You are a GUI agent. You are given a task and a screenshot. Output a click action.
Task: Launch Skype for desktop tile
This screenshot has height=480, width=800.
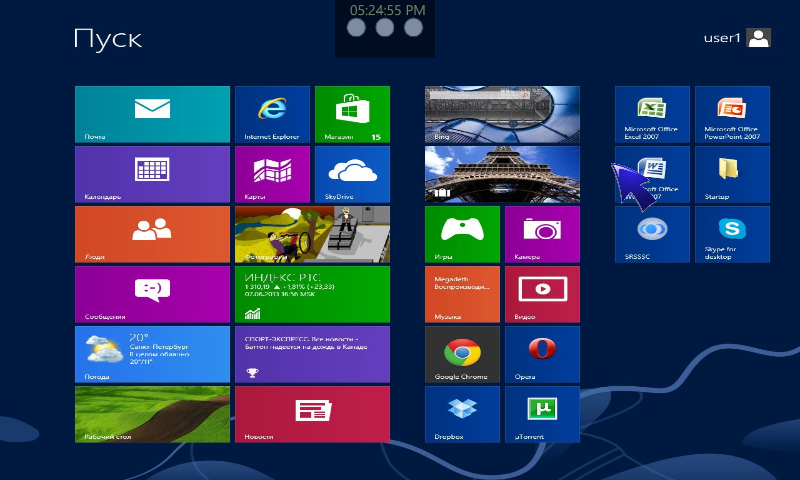(732, 234)
